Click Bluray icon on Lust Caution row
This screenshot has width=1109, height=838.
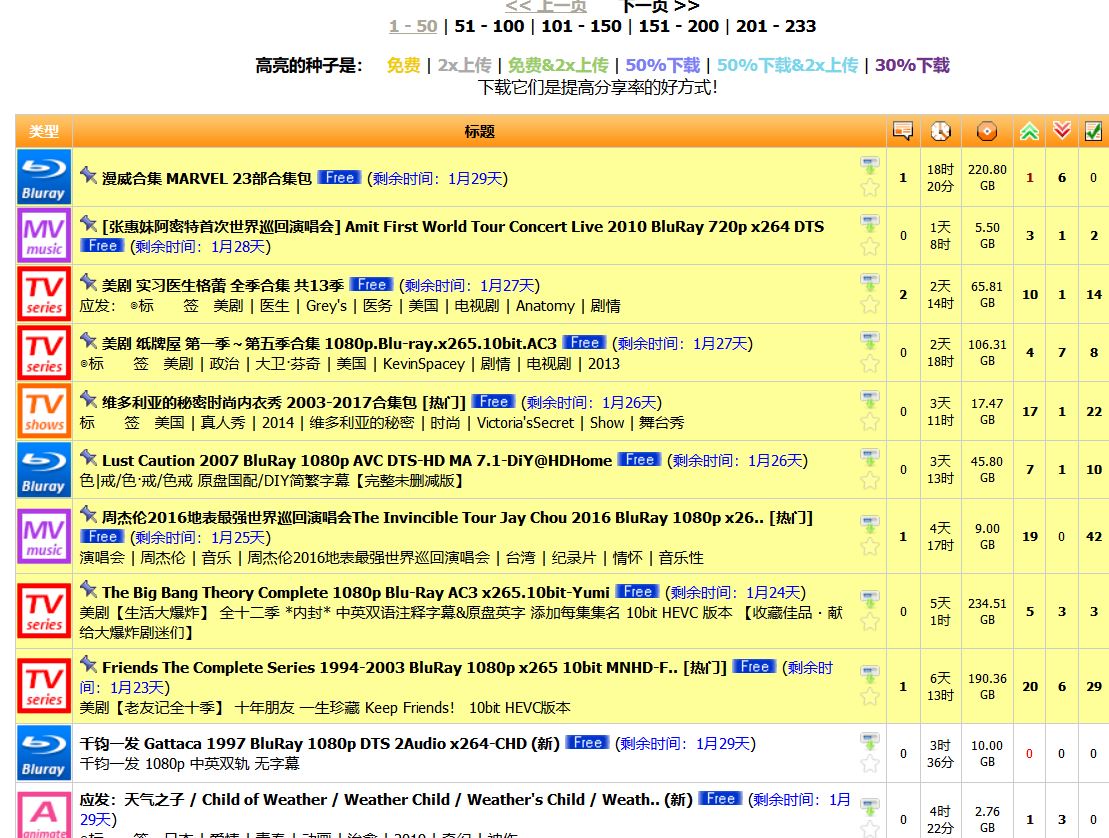coord(44,470)
